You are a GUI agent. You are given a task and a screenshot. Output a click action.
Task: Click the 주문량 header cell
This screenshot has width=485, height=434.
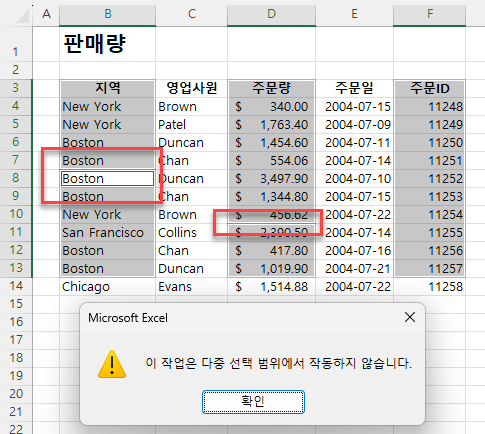click(271, 88)
